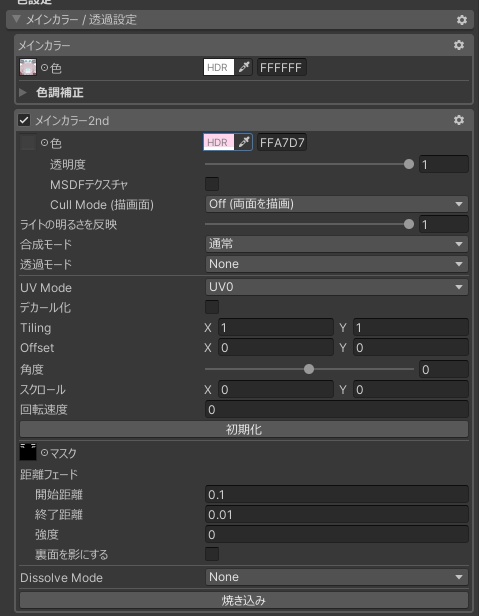Click the 回転速度 value field

pyautogui.click(x=337, y=409)
